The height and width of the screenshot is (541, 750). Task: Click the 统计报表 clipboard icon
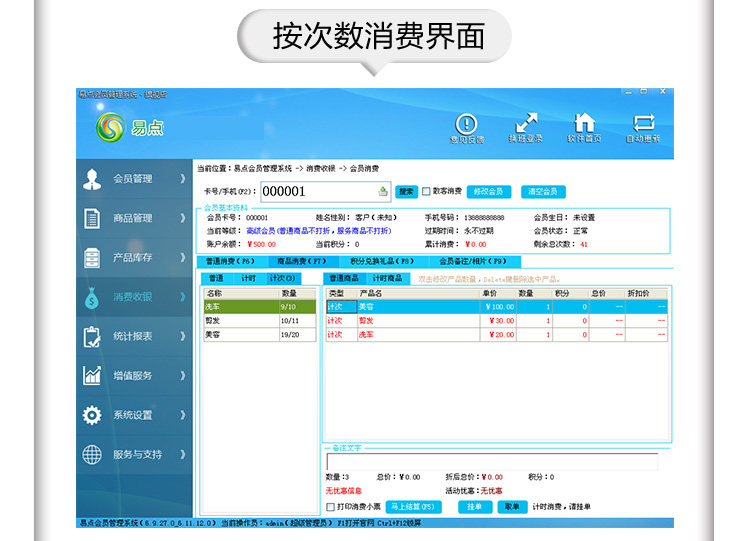coord(92,337)
